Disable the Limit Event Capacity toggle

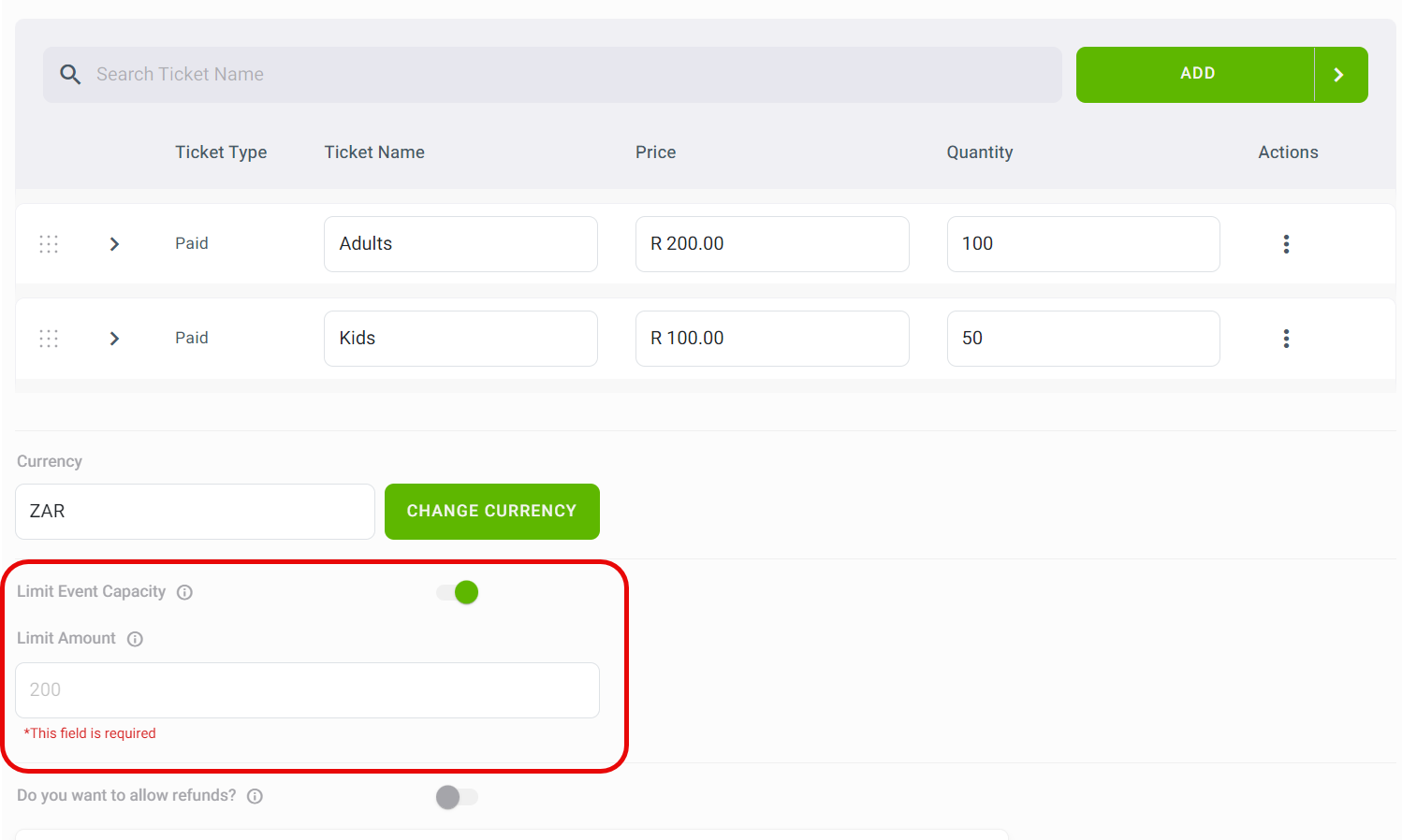click(458, 592)
